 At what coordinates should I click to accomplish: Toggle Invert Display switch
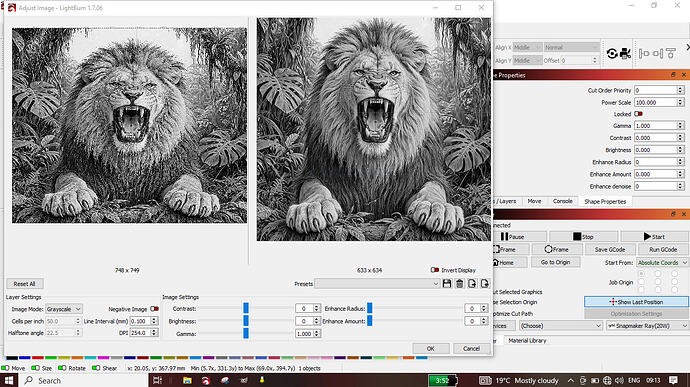coord(435,270)
